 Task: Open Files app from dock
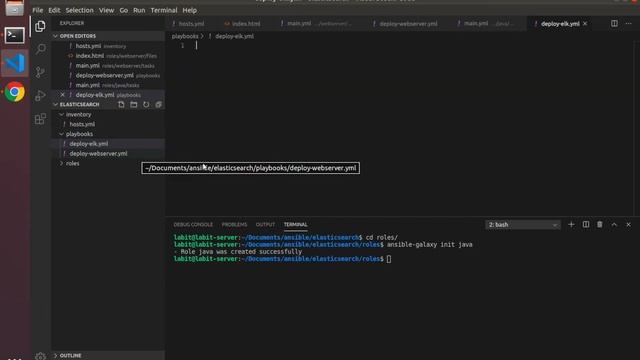point(15,8)
